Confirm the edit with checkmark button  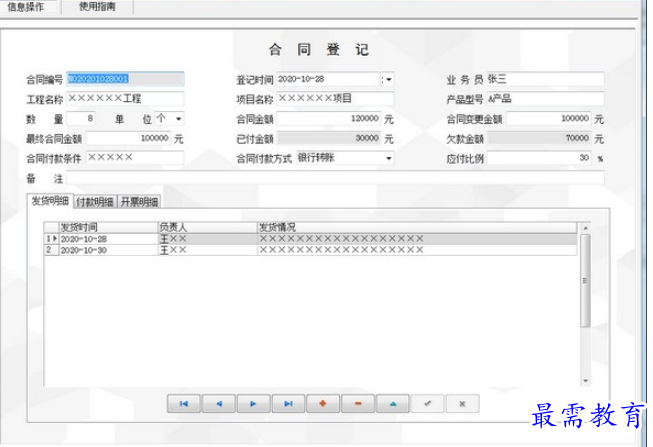427,404
